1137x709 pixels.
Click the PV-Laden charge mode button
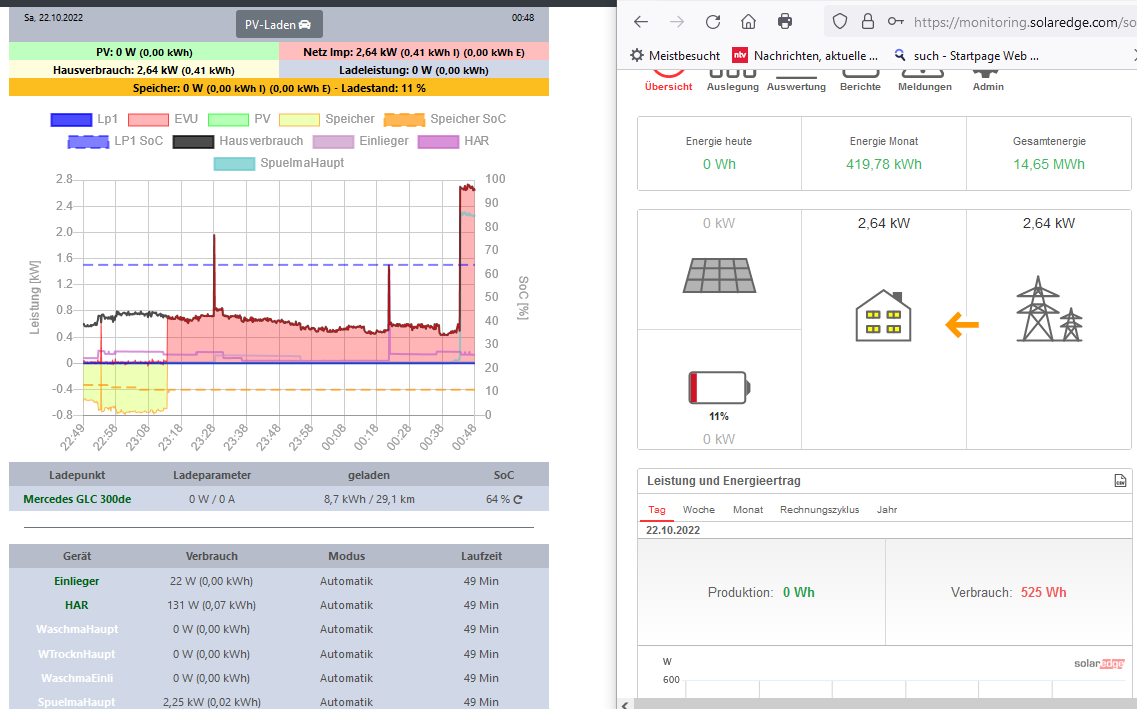[x=279, y=24]
